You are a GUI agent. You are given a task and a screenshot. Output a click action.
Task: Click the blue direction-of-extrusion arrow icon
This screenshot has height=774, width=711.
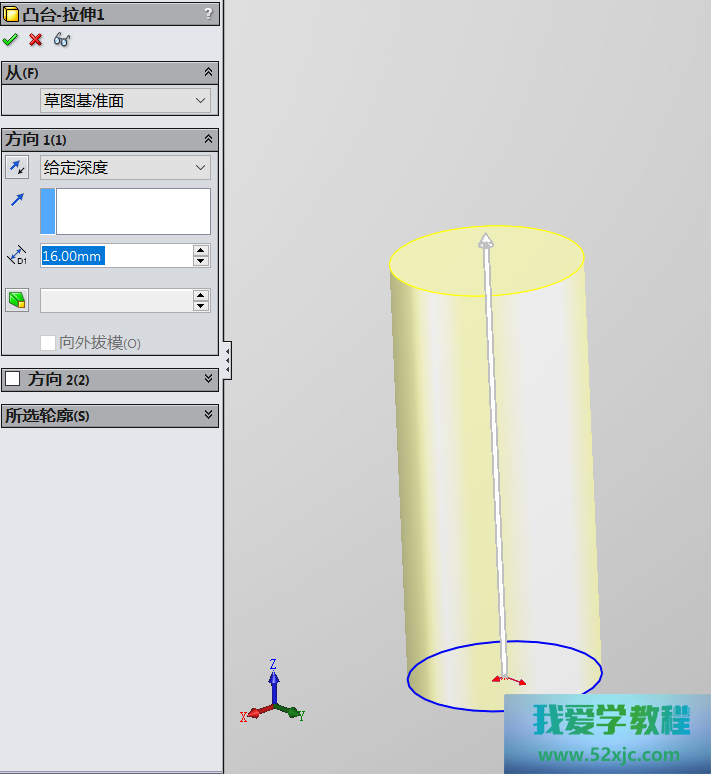point(17,201)
